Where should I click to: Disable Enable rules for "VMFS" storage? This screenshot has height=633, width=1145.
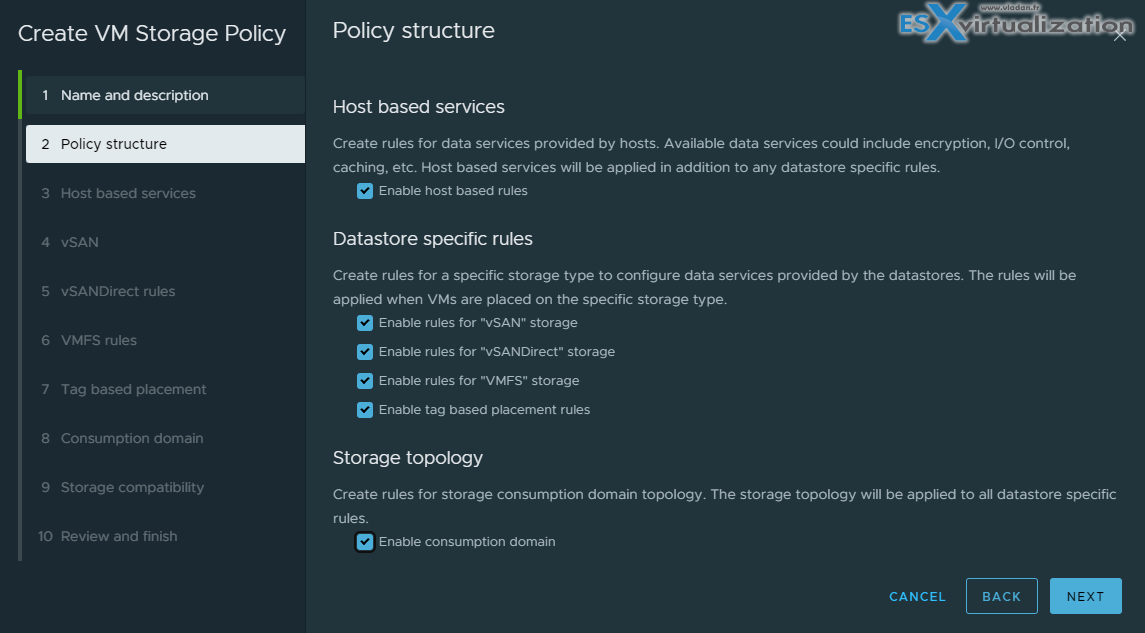pos(365,381)
